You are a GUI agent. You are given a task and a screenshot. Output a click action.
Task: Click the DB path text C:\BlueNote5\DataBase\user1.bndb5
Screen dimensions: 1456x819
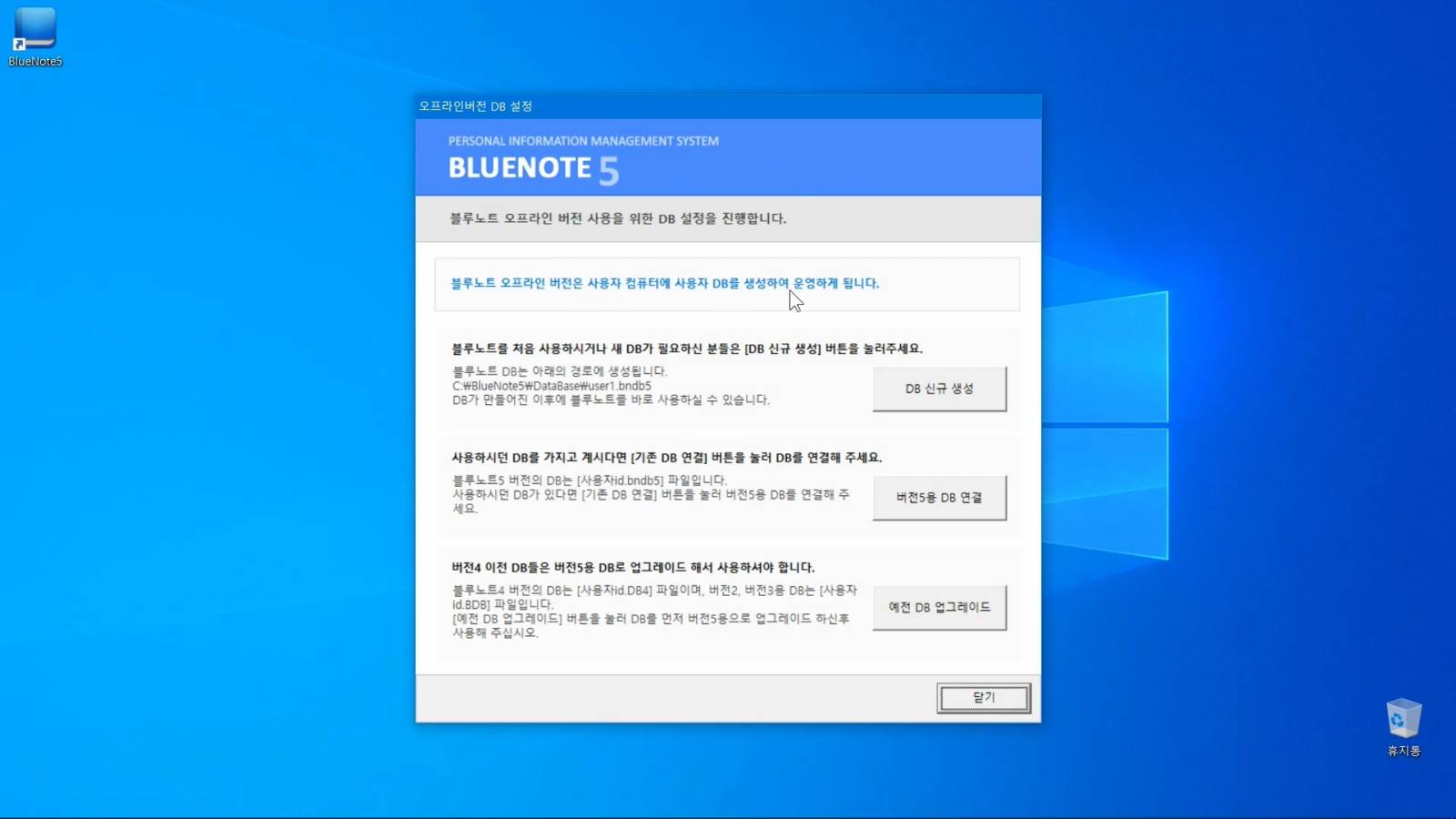point(551,386)
